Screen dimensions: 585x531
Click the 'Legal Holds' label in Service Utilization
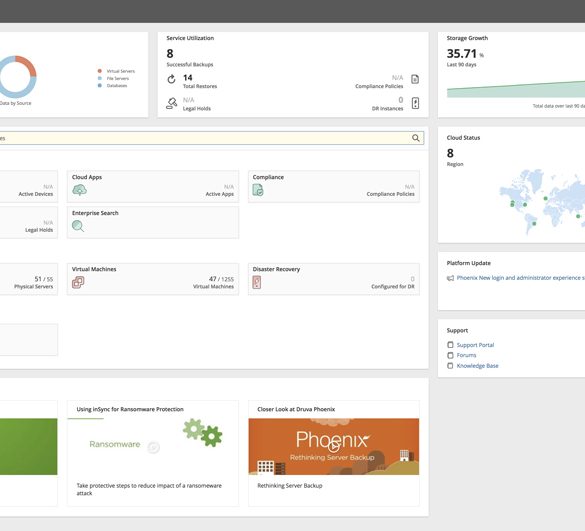pyautogui.click(x=197, y=109)
